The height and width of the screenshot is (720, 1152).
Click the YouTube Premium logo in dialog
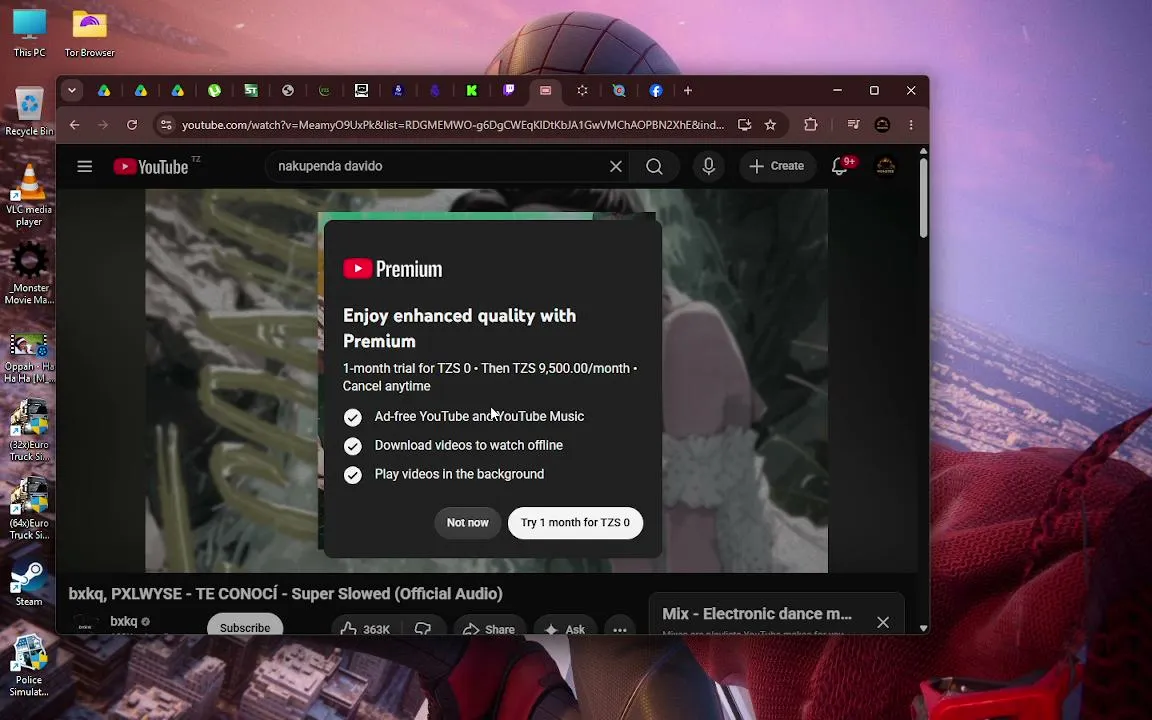(x=393, y=269)
